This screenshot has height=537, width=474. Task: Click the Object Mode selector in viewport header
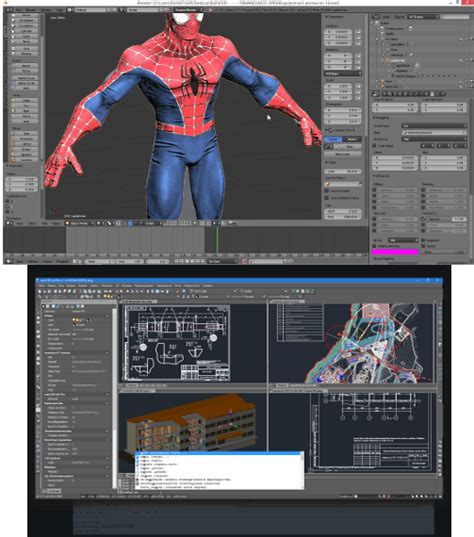(x=80, y=223)
